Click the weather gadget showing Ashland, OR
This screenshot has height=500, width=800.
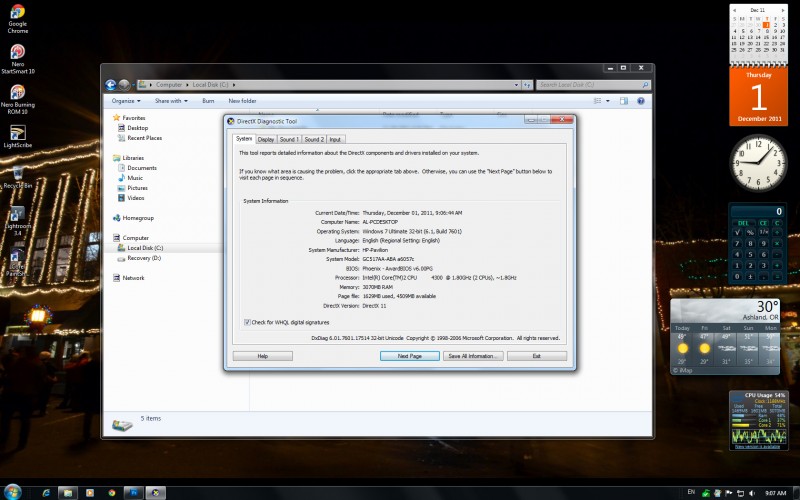click(725, 337)
